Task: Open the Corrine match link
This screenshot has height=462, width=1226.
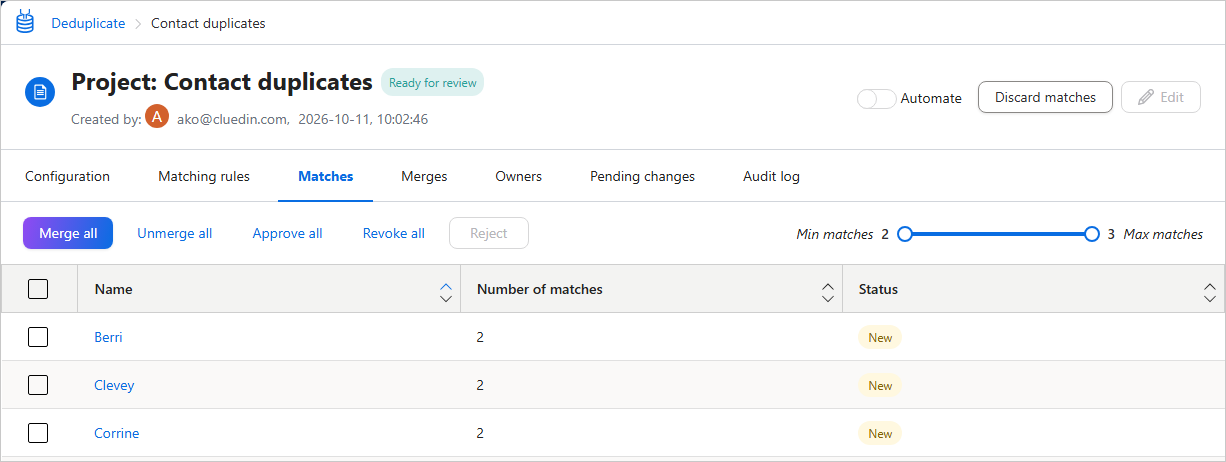Action: pyautogui.click(x=117, y=433)
